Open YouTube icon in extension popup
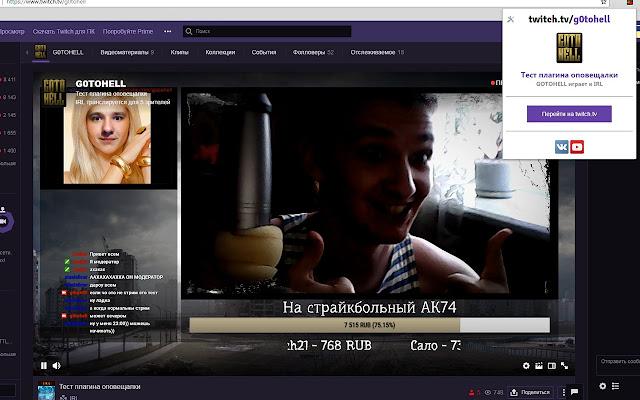Image resolution: width=640 pixels, height=400 pixels. (x=577, y=147)
